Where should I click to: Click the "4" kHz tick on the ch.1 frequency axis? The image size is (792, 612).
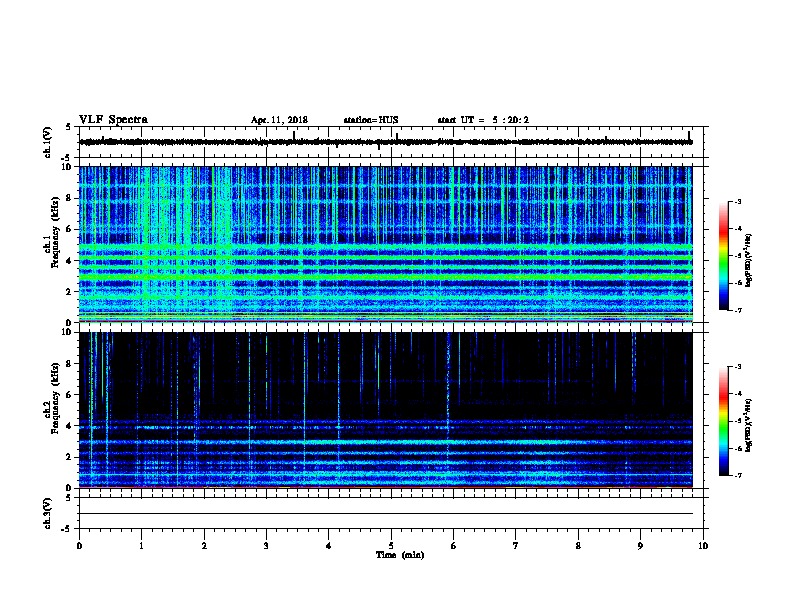(70, 261)
